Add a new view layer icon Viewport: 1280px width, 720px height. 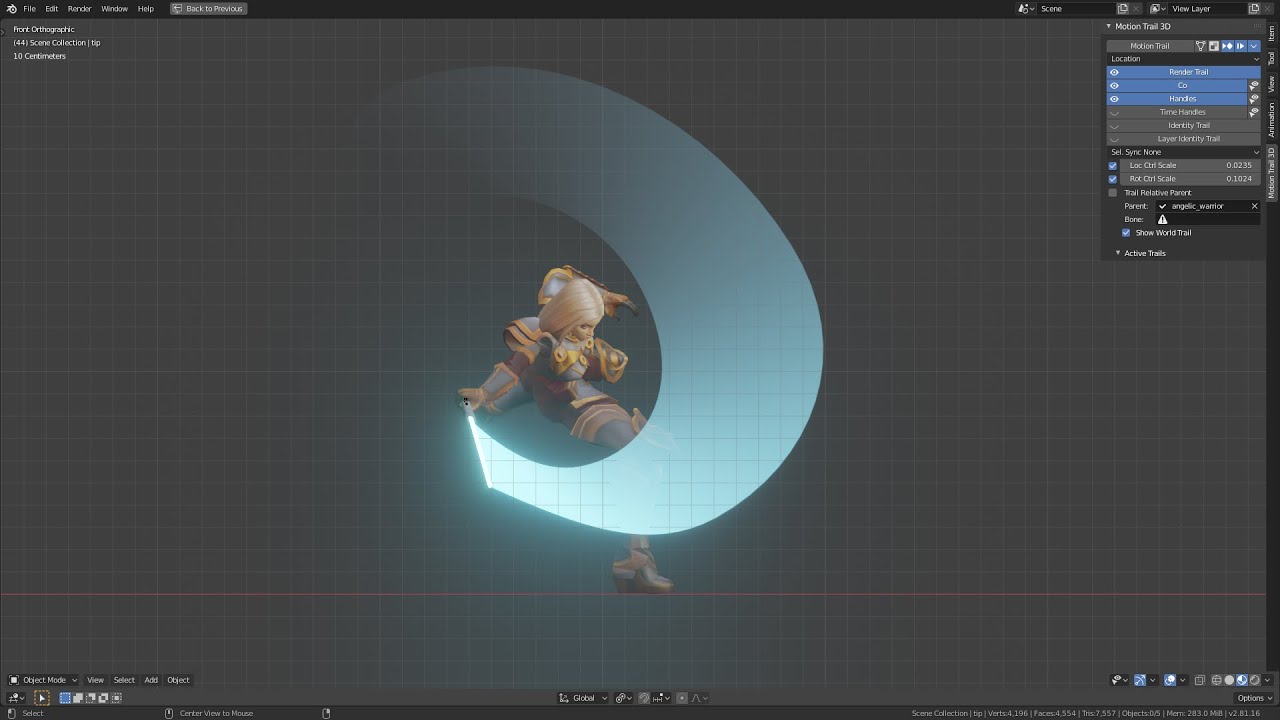coord(1254,8)
